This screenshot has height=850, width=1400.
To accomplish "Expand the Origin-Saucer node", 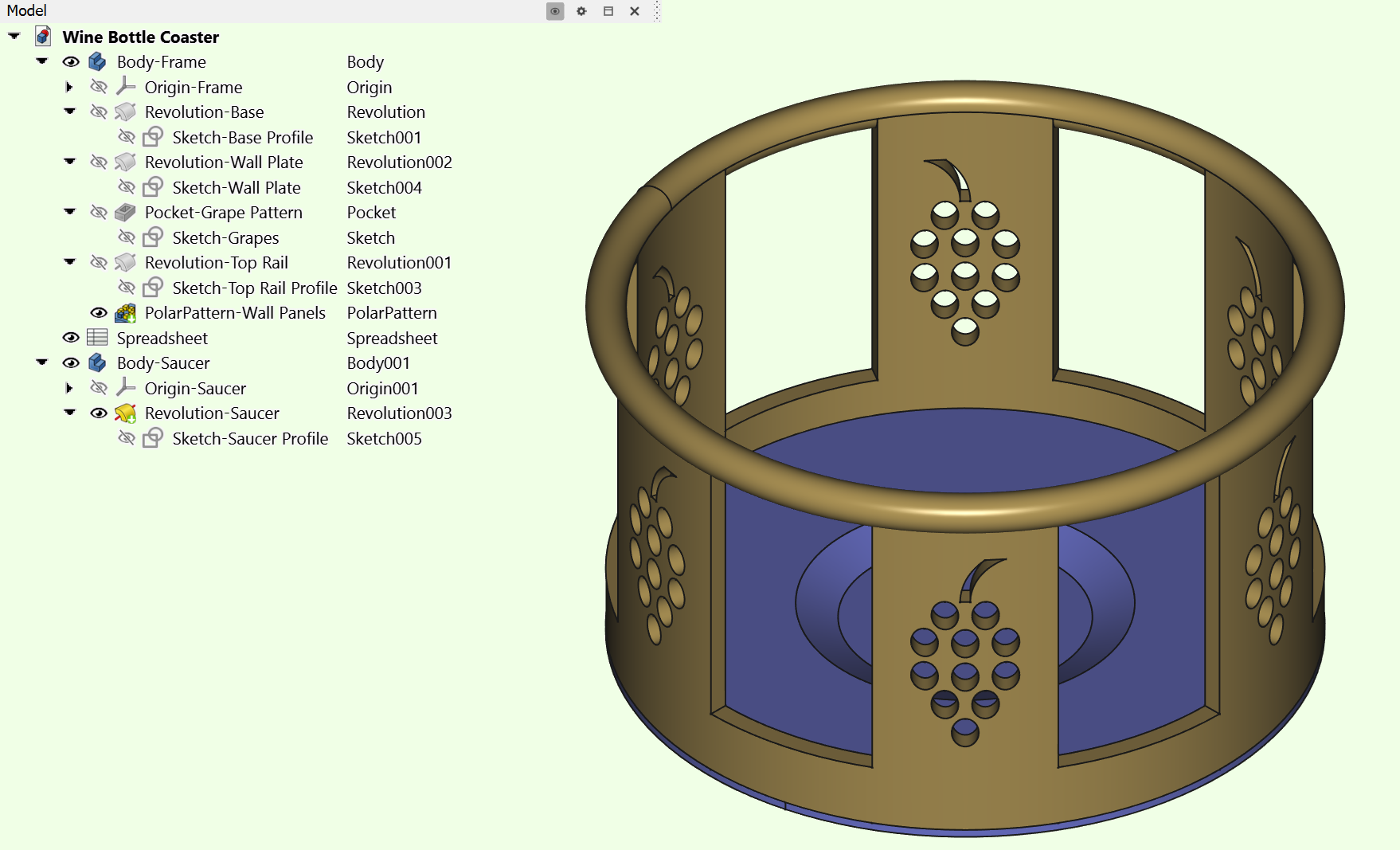I will (x=69, y=387).
